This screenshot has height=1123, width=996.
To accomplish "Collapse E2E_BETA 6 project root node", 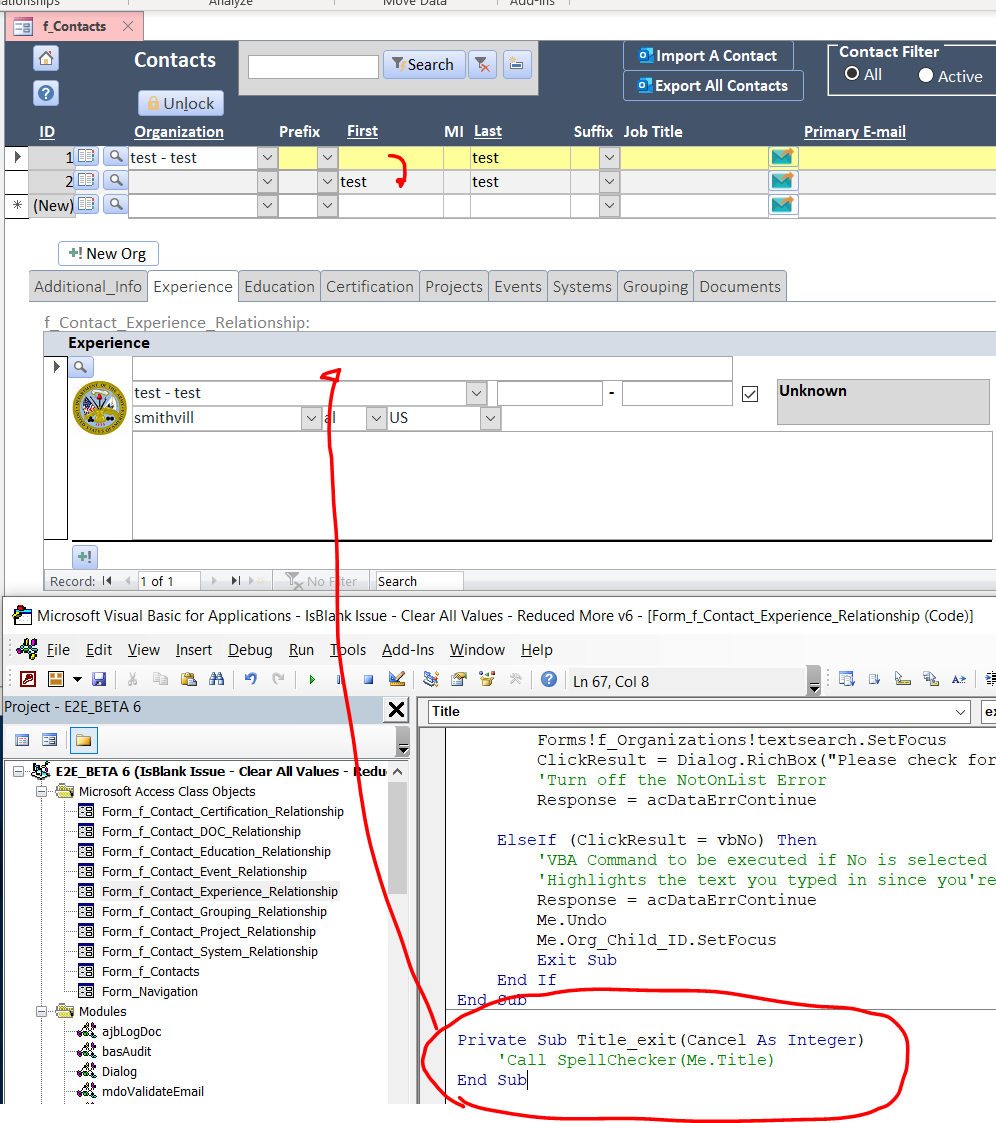I will coord(19,771).
